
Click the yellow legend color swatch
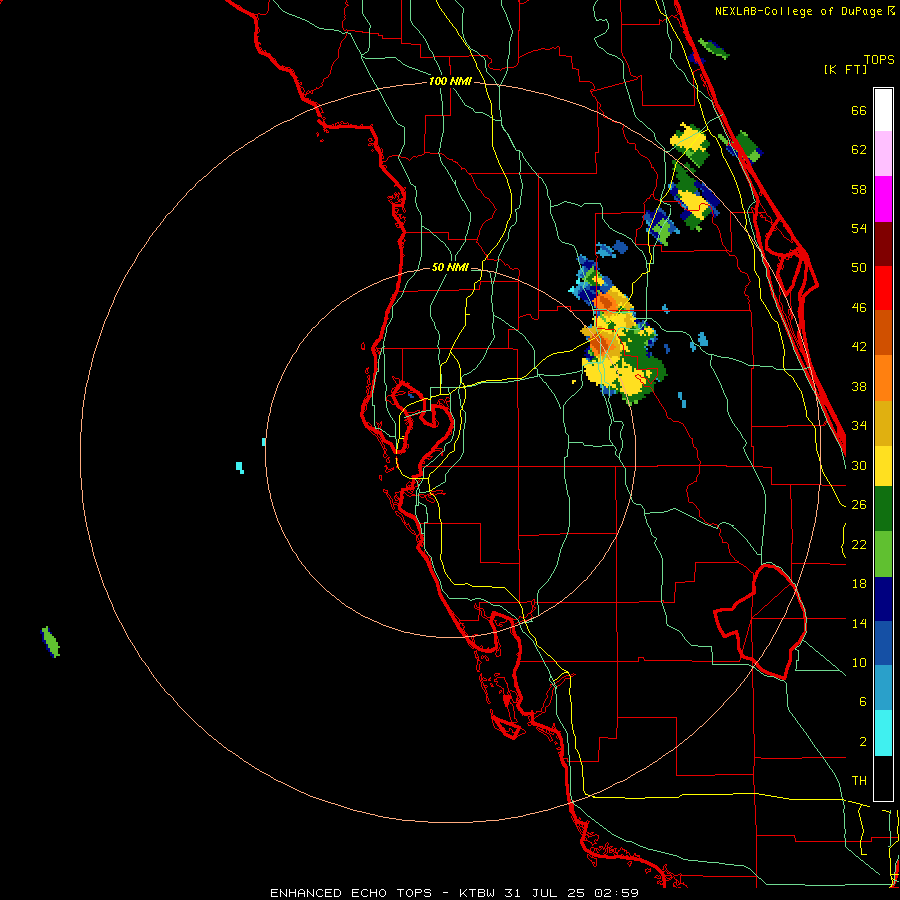click(x=883, y=466)
